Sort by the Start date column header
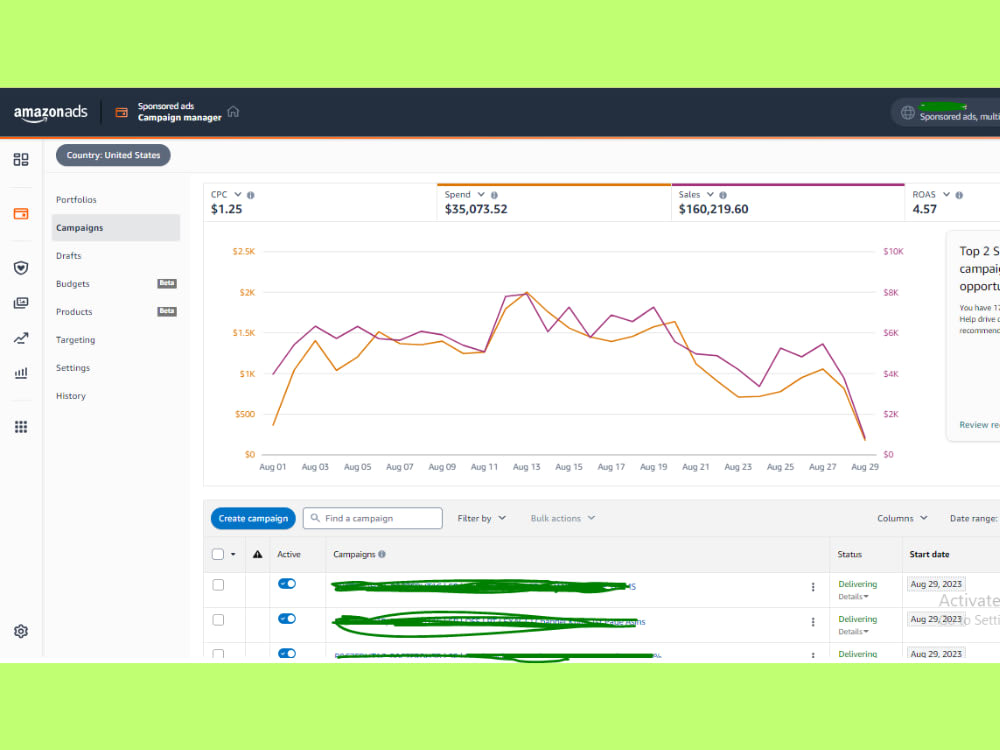 (x=929, y=554)
